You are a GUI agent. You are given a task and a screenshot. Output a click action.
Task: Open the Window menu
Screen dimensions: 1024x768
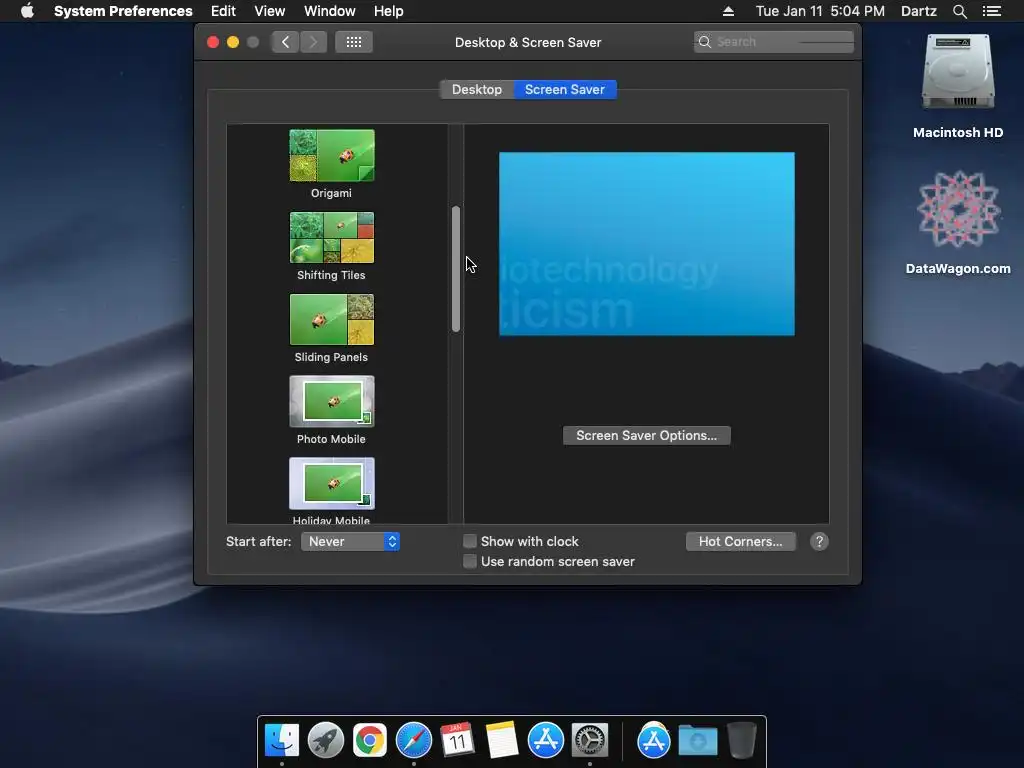pyautogui.click(x=330, y=11)
